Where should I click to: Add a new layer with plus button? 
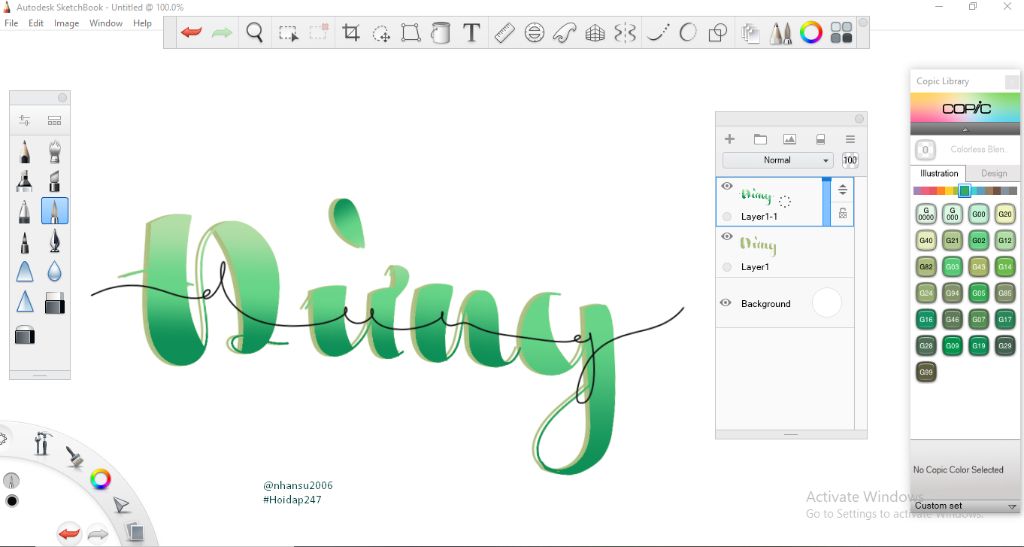pos(729,139)
